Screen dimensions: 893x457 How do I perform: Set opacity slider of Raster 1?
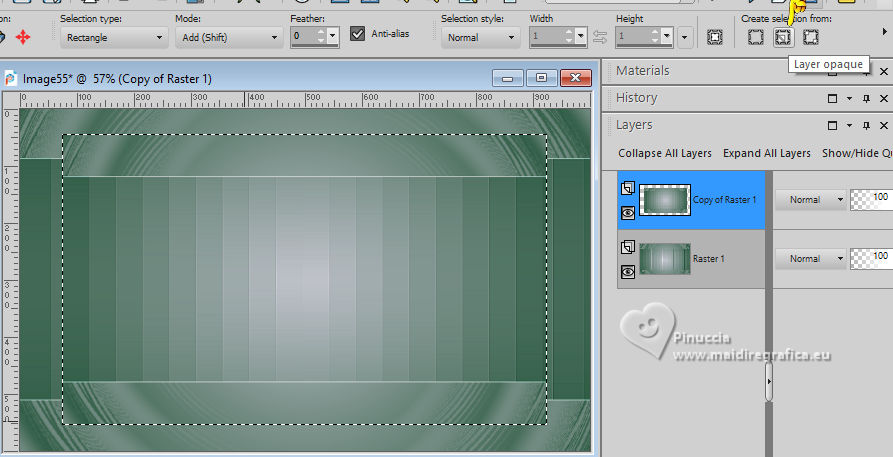click(x=871, y=259)
